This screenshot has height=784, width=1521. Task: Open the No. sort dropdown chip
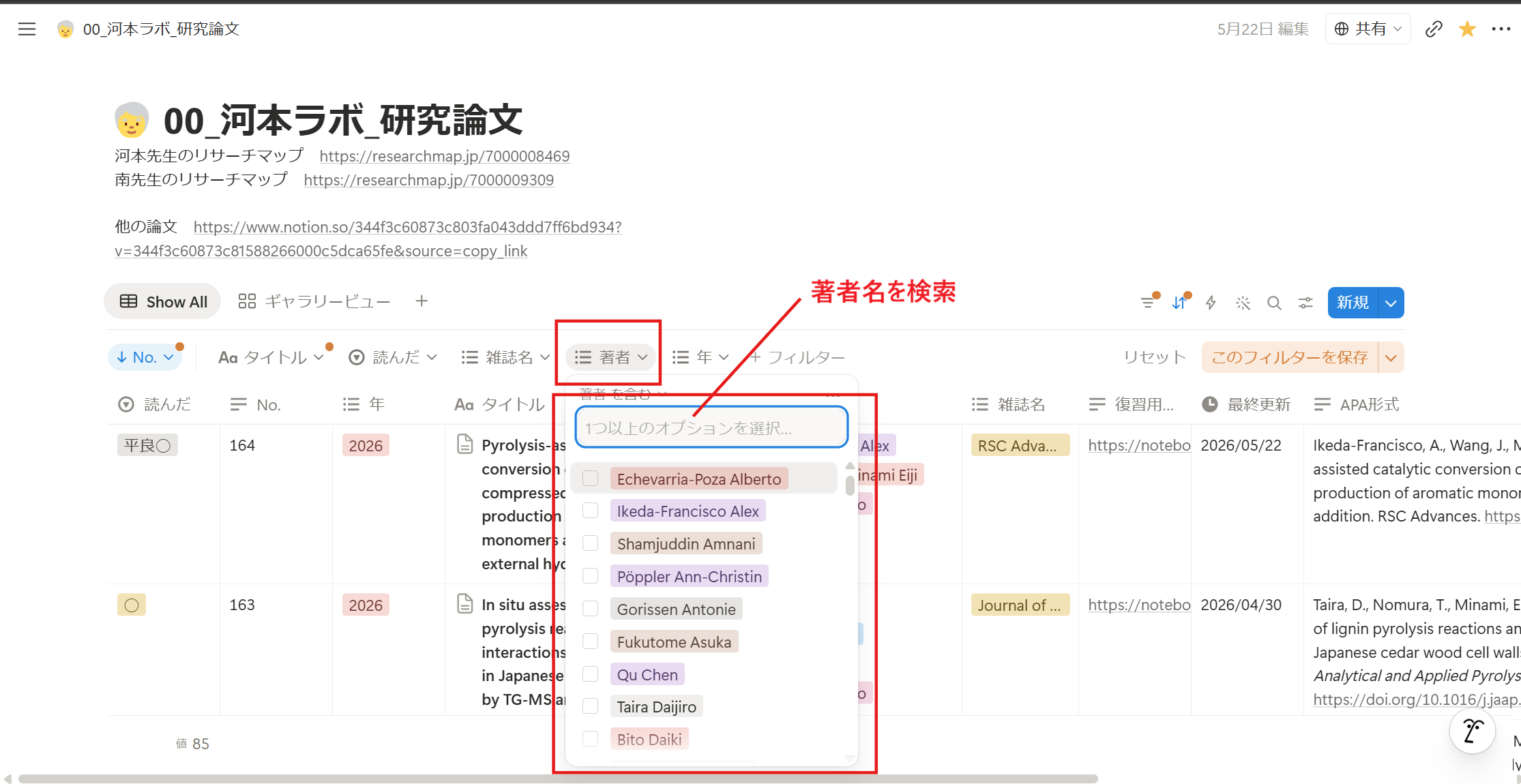pyautogui.click(x=145, y=357)
